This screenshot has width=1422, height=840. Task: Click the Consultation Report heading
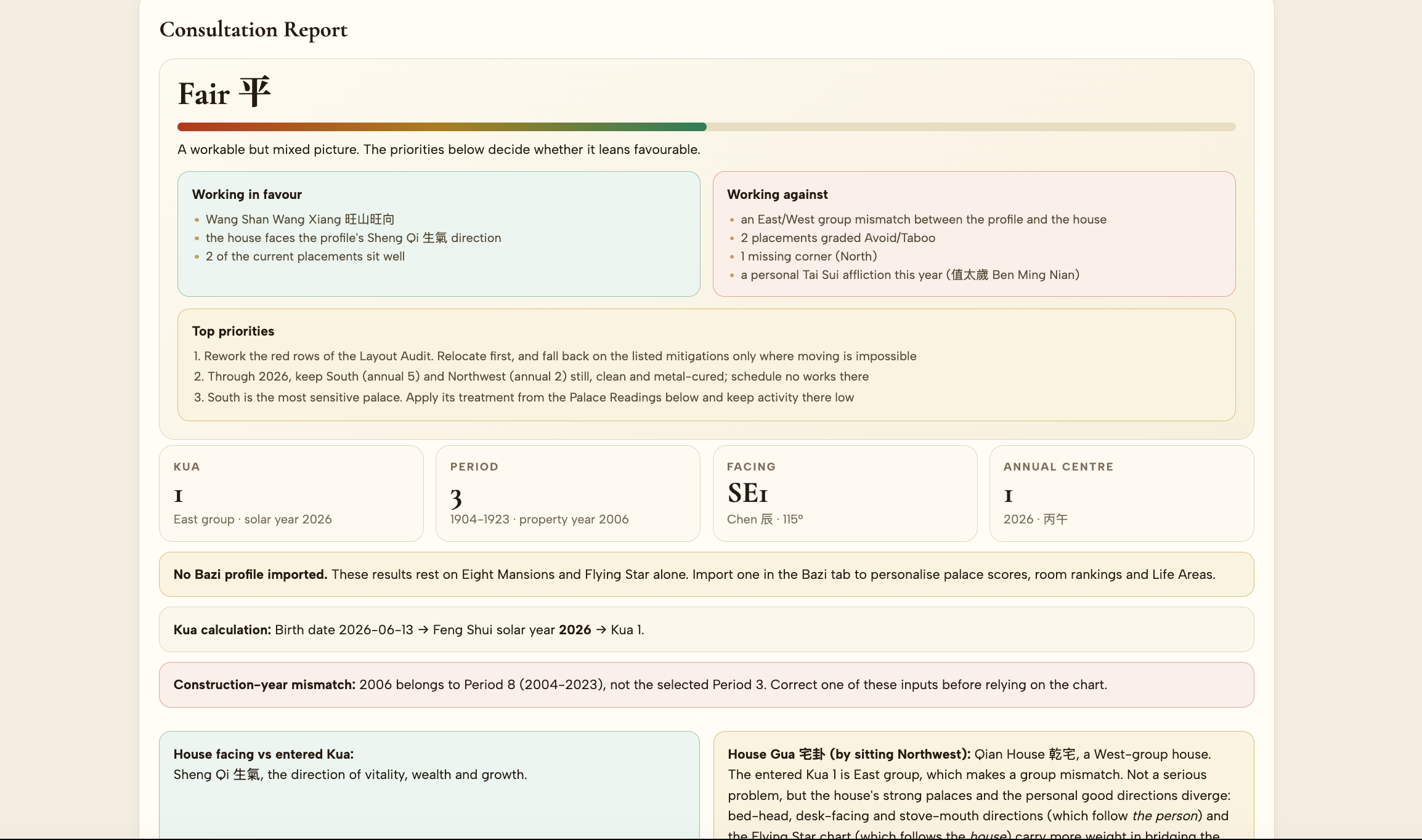point(253,30)
